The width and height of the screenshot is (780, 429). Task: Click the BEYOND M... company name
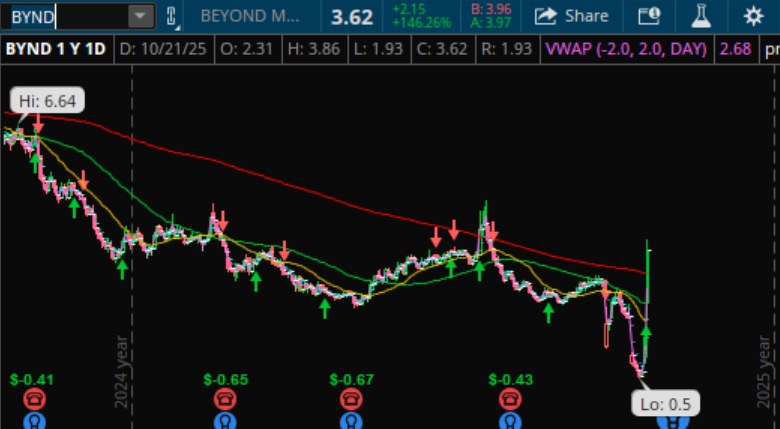250,16
